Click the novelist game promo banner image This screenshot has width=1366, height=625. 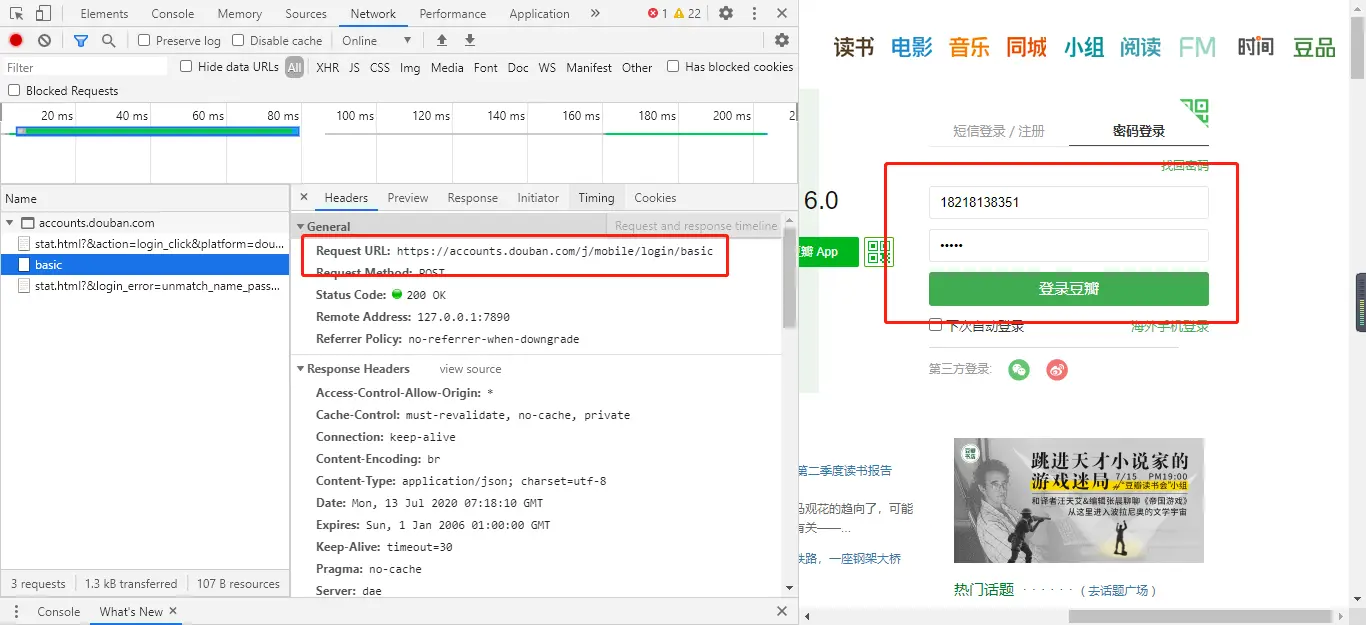[x=1079, y=500]
